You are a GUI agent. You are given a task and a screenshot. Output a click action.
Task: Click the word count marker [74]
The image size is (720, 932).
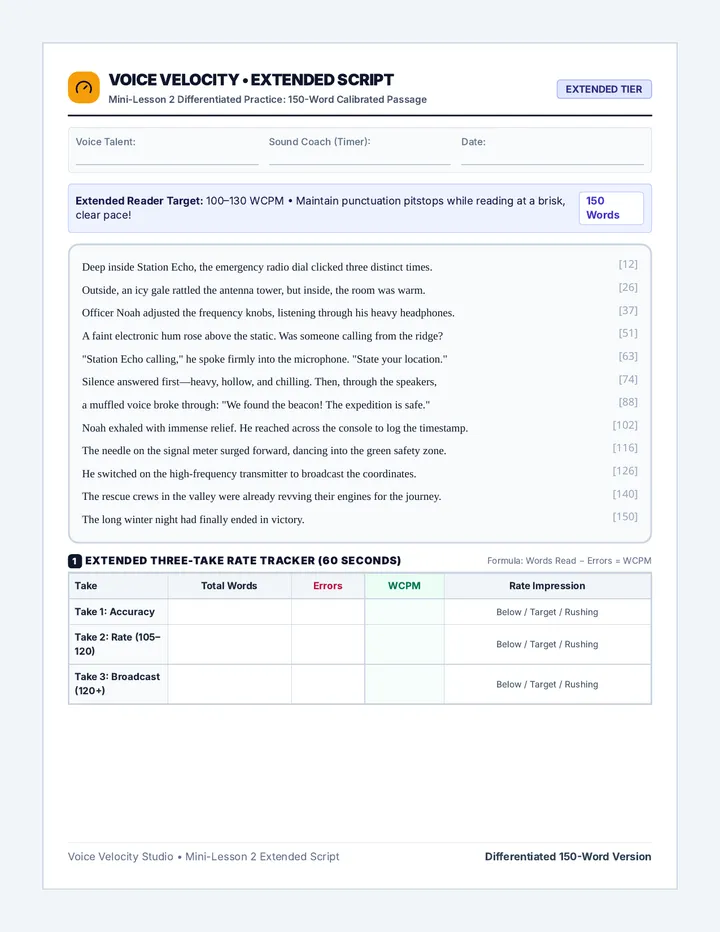click(x=628, y=379)
